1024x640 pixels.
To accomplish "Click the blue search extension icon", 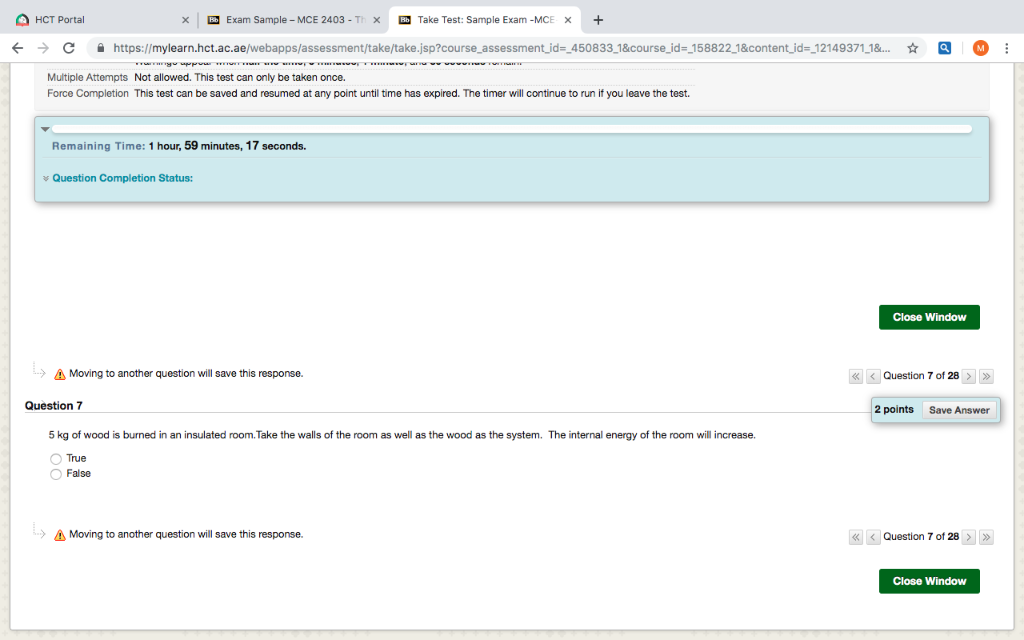I will click(945, 48).
